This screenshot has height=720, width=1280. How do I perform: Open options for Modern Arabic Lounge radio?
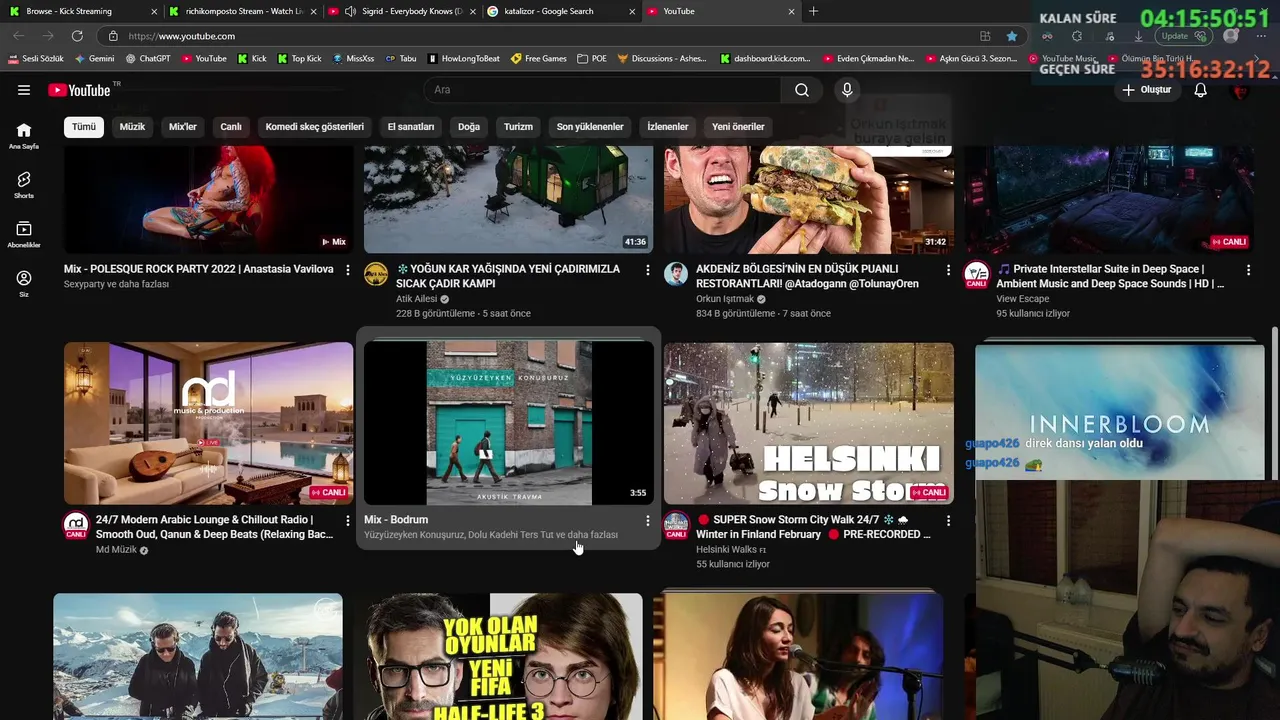point(348,521)
